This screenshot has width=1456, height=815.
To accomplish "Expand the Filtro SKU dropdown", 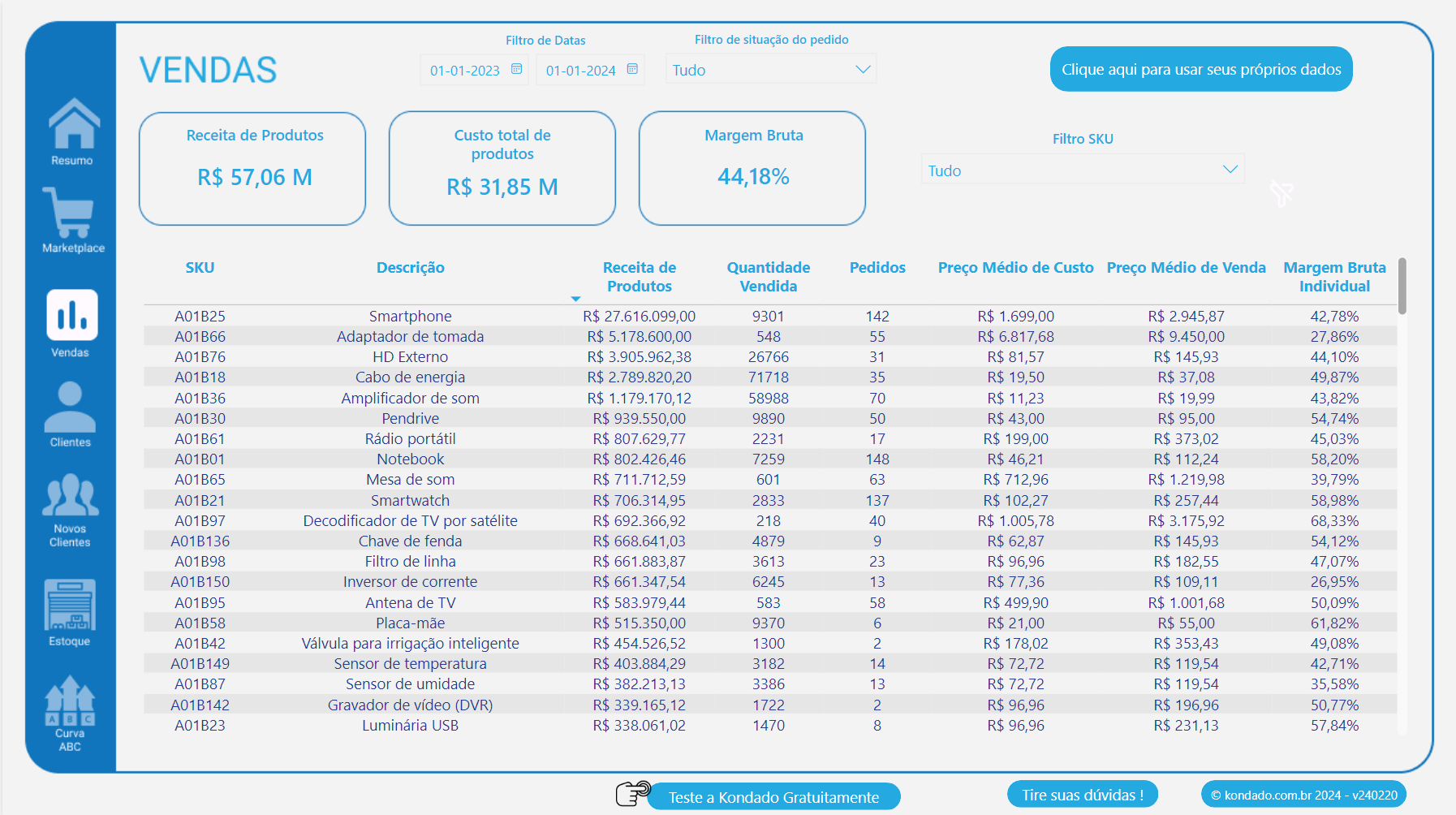I will (1230, 169).
